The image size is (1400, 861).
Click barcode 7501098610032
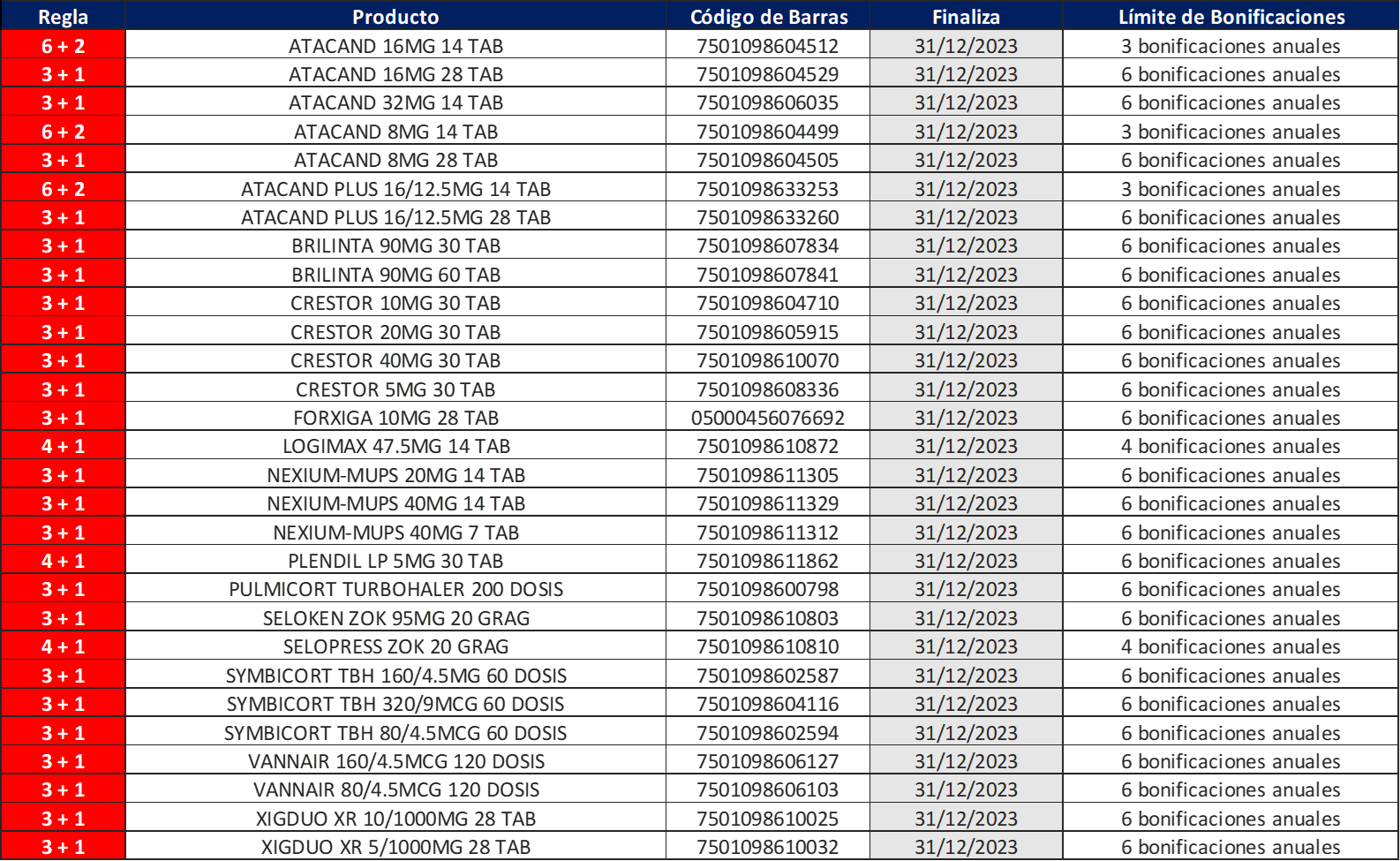click(768, 847)
